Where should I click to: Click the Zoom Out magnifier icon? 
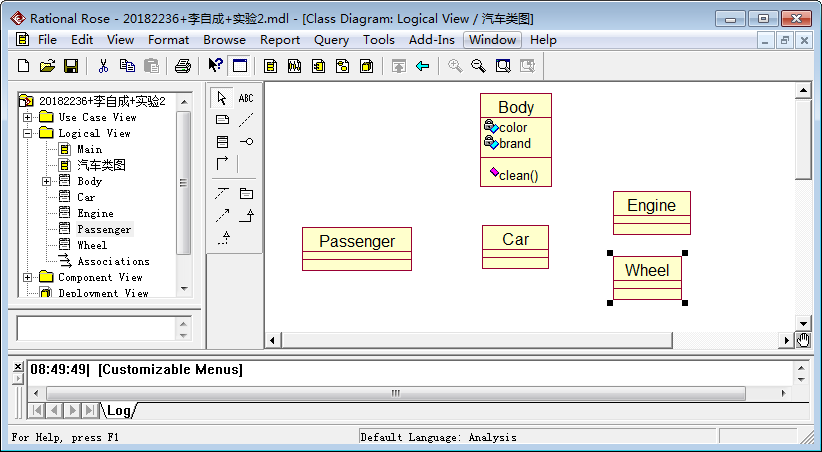coord(479,66)
